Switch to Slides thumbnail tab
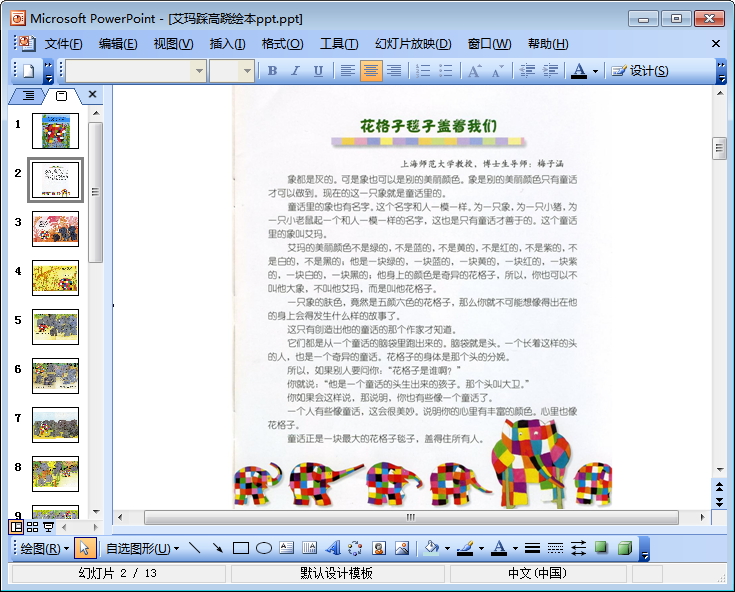This screenshot has height=592, width=735. click(61, 96)
